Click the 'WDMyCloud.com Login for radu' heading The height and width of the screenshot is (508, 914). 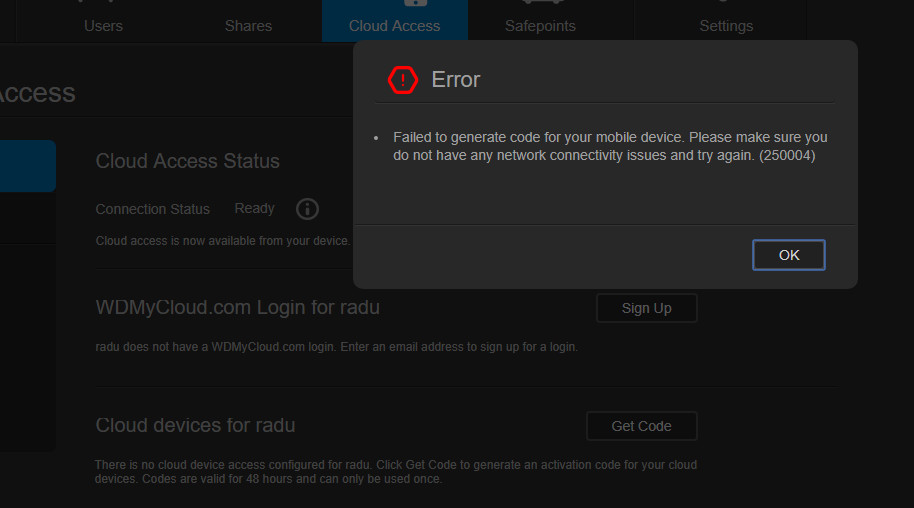tap(238, 307)
